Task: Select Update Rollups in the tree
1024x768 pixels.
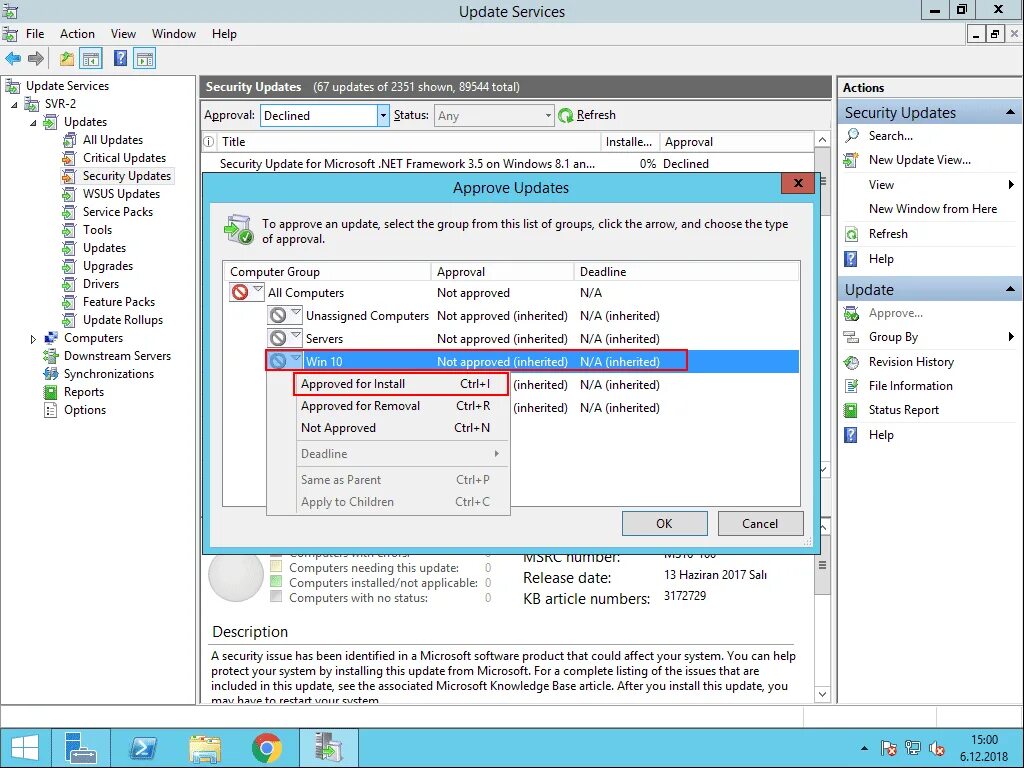Action: [123, 320]
